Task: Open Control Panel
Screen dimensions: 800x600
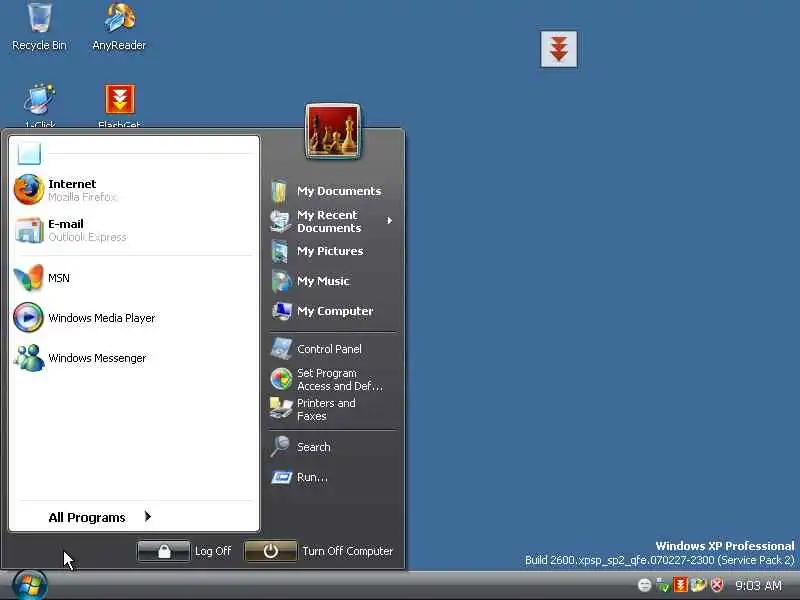Action: [333, 349]
